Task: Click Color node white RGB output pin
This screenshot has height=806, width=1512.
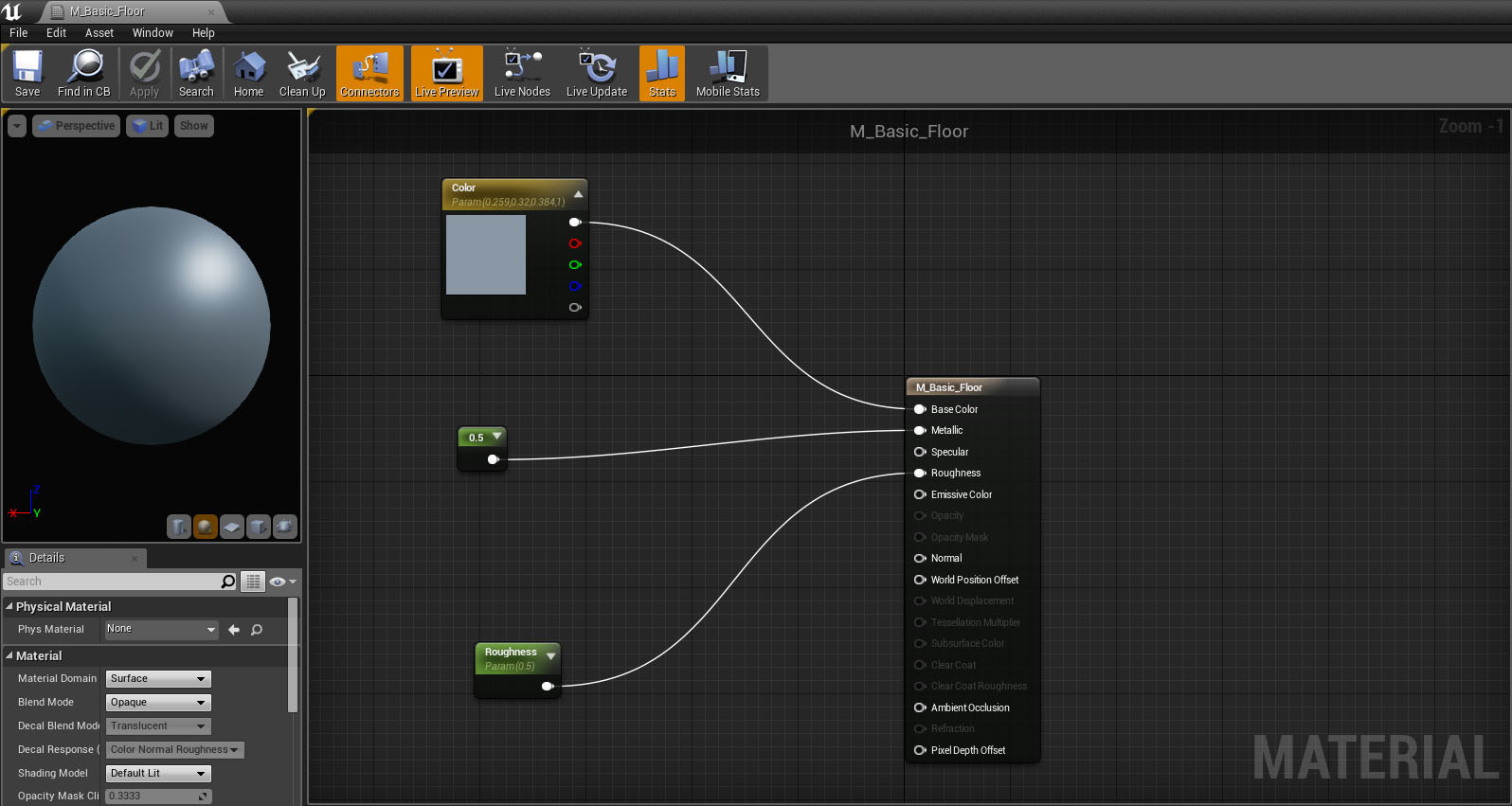Action: tap(574, 223)
